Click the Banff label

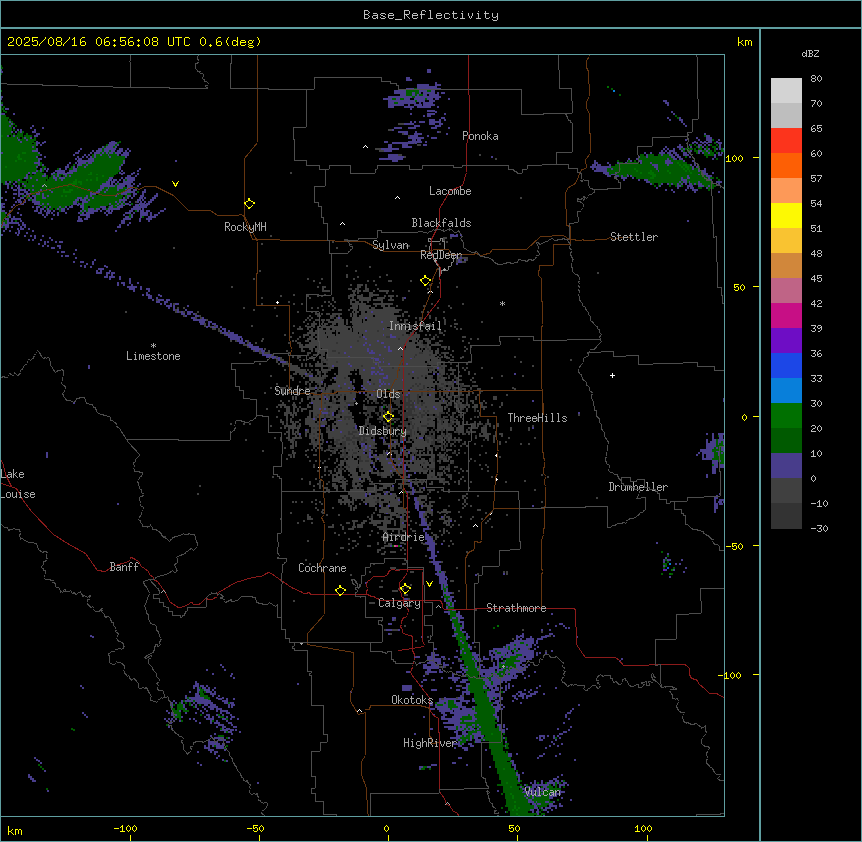pos(124,567)
